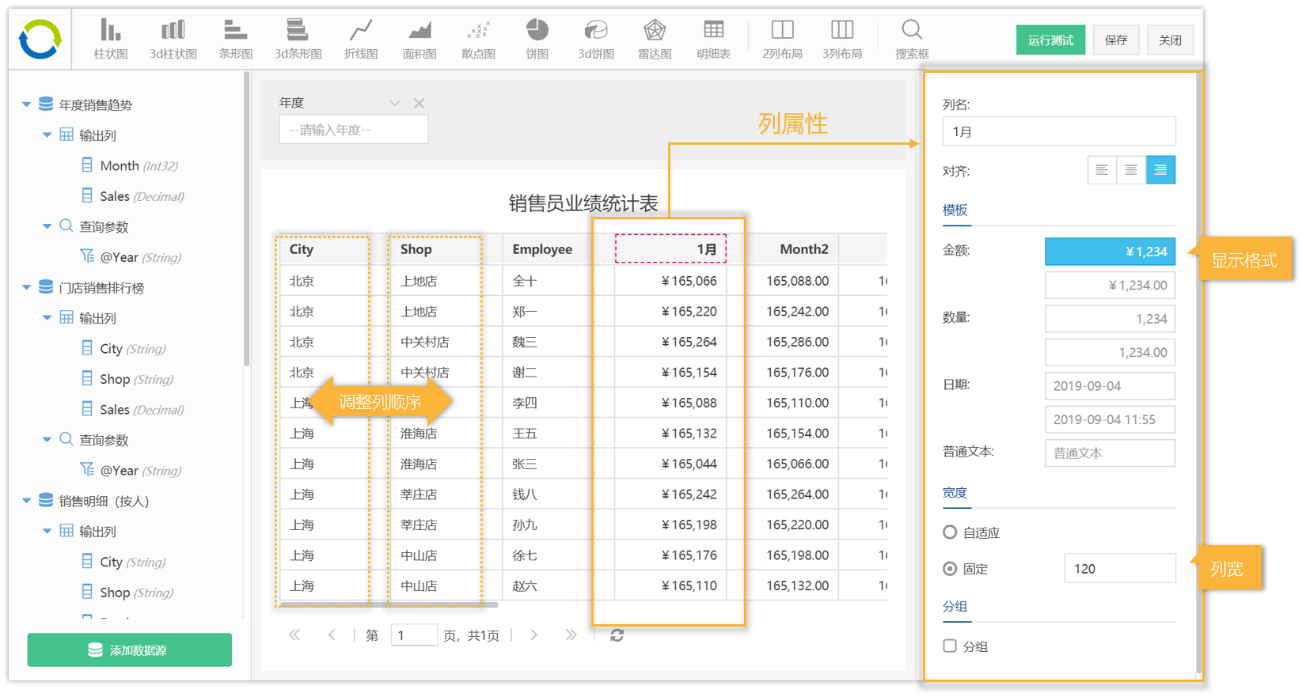The height and width of the screenshot is (697, 1302).
Task: Choose the 折线图 line chart tool
Action: click(x=360, y=39)
